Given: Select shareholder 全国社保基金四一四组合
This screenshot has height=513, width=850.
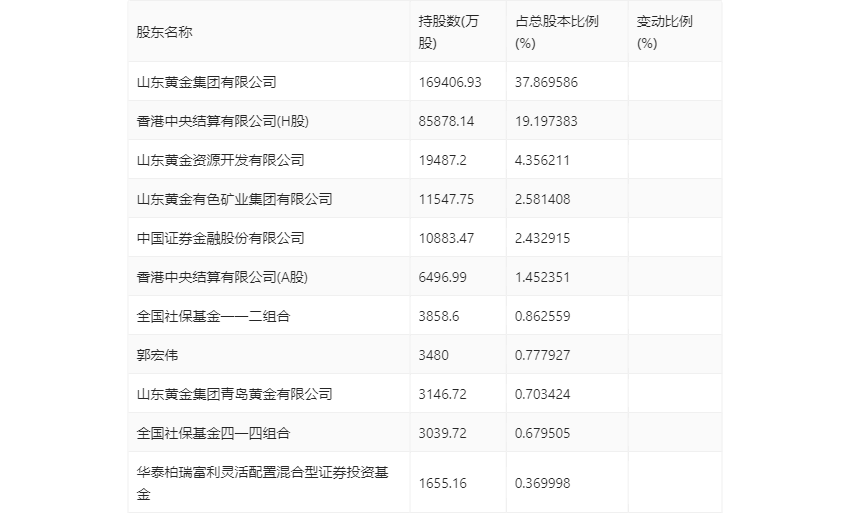Looking at the screenshot, I should [x=213, y=433].
